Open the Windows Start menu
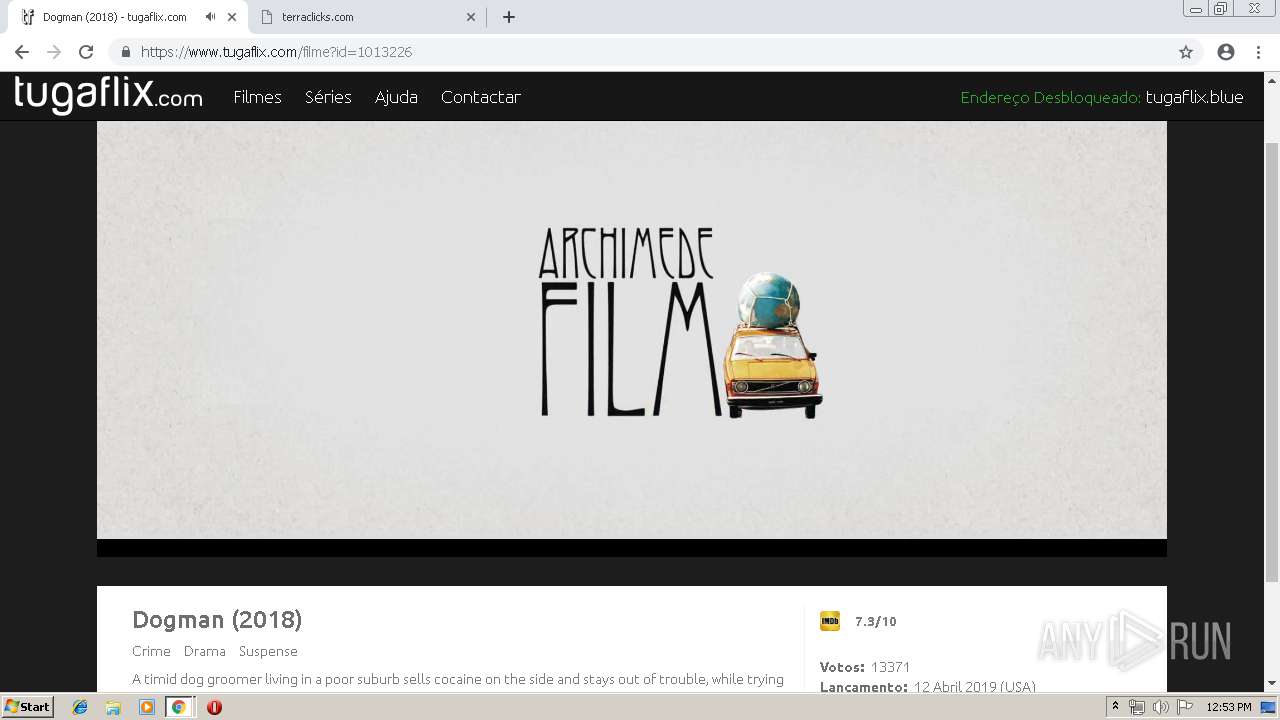The height and width of the screenshot is (720, 1280). [28, 707]
